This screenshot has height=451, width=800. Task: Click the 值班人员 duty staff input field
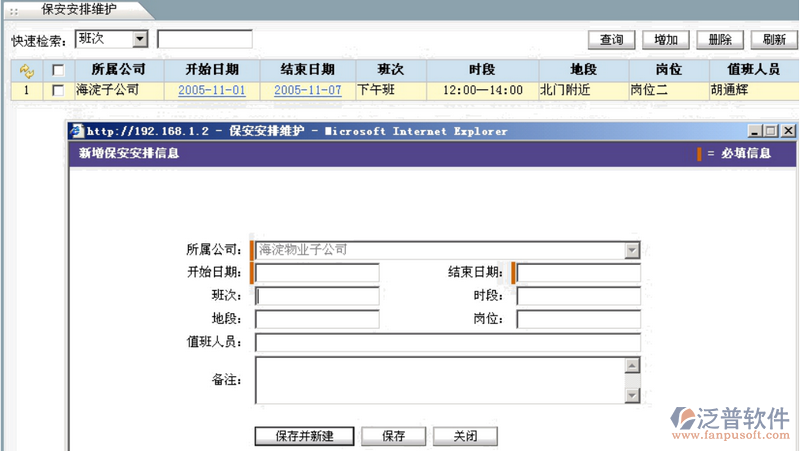pyautogui.click(x=447, y=343)
